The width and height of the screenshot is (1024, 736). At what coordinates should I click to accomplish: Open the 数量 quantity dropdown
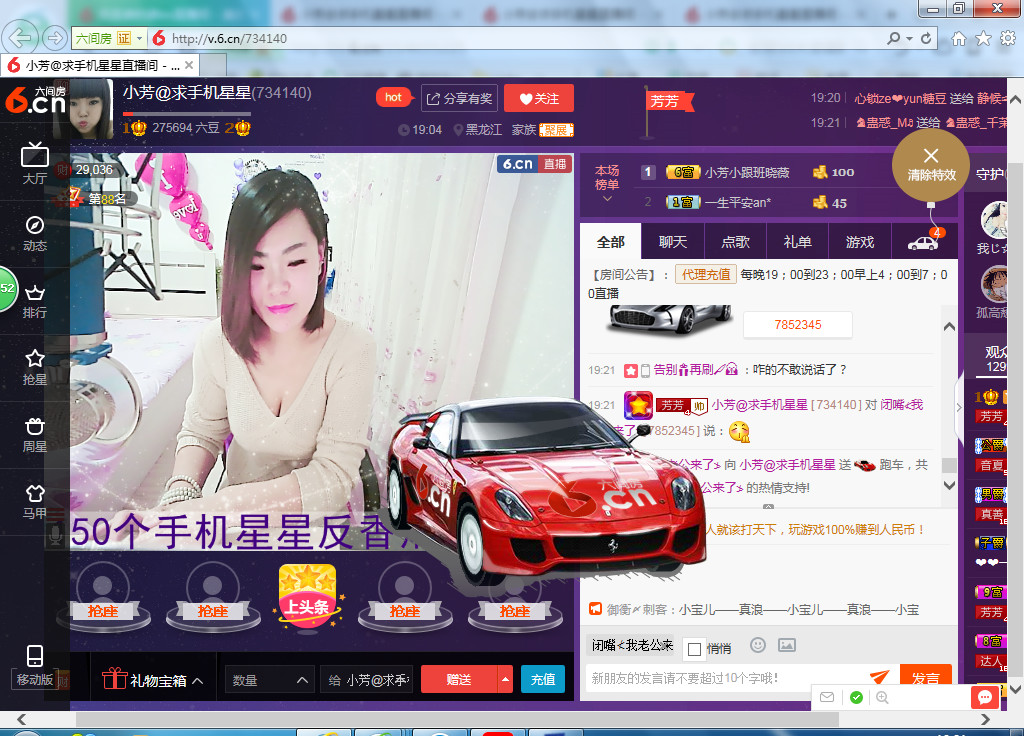(270, 680)
